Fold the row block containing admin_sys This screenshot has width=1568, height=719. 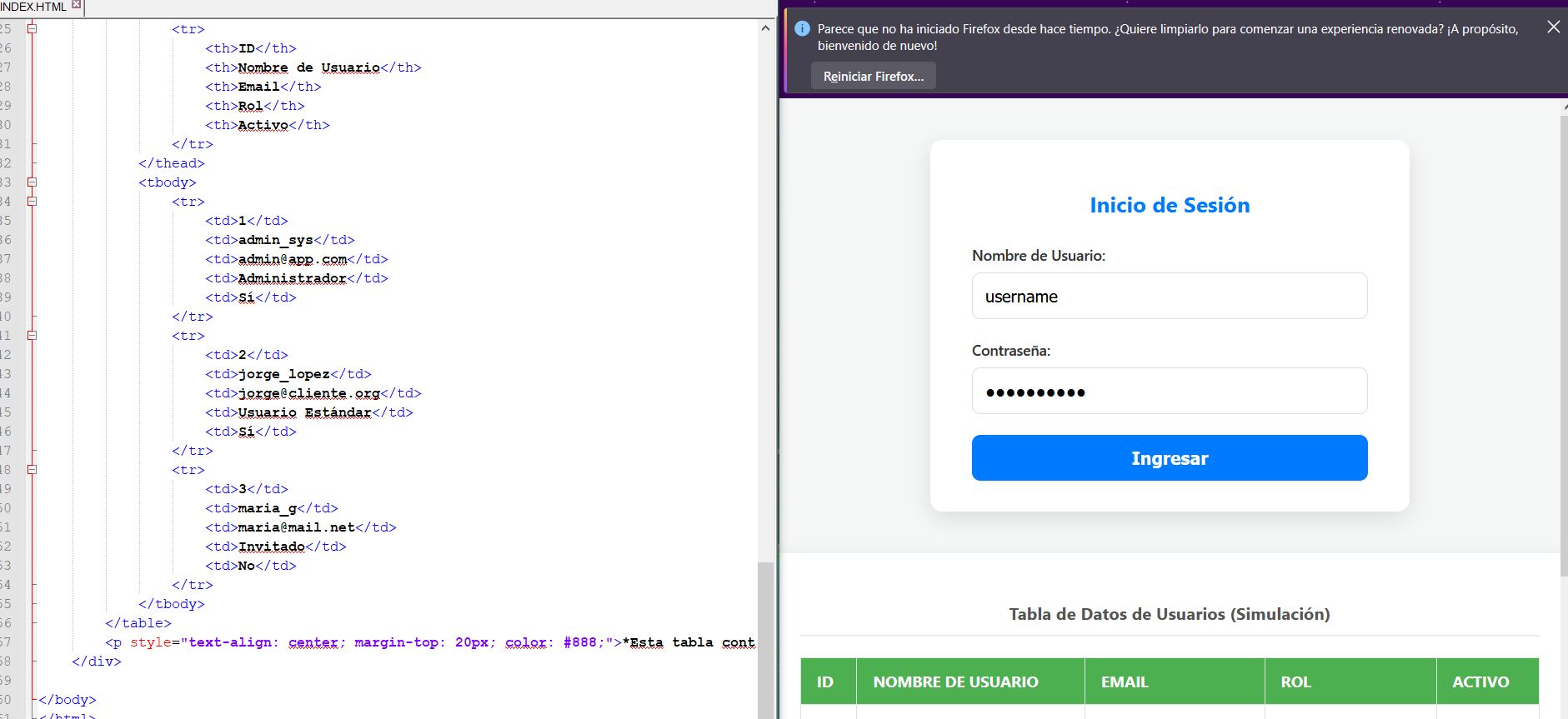[32, 202]
